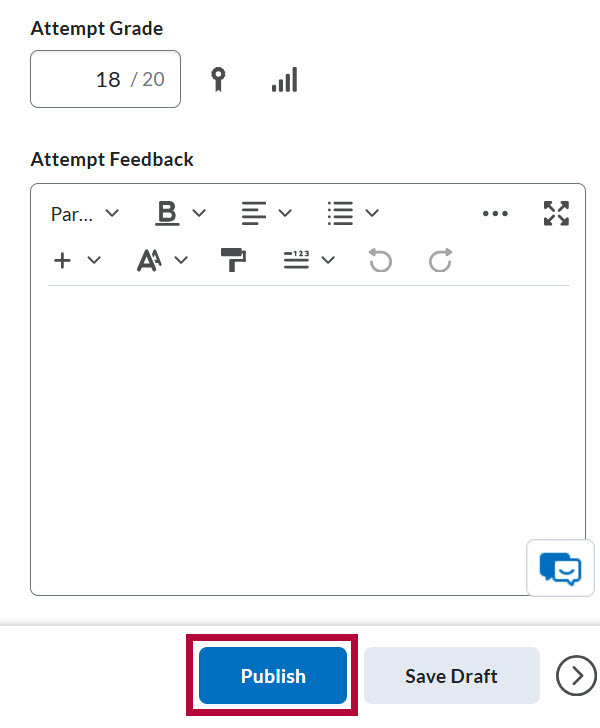Expand the alignment options chevron
Viewport: 600px width, 728px height.
point(285,213)
